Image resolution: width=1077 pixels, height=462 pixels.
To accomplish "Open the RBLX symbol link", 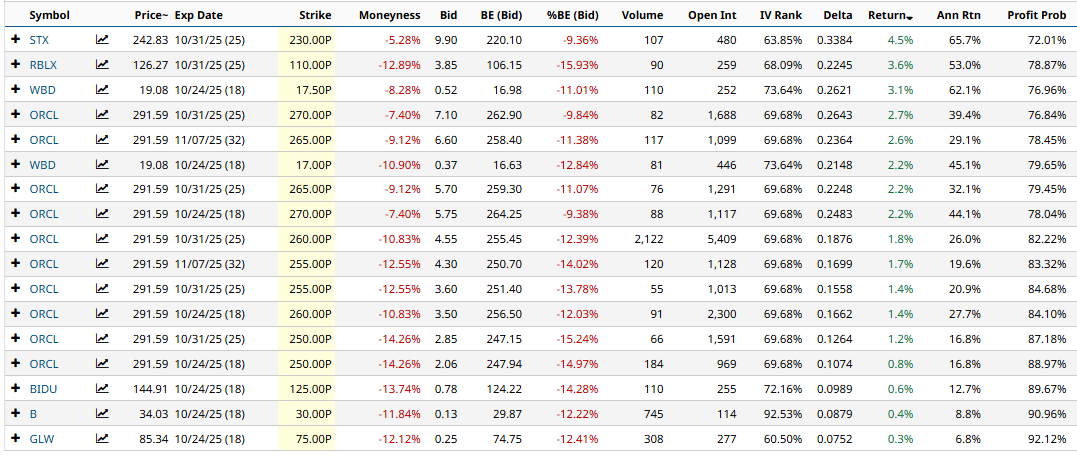I will click(x=42, y=65).
